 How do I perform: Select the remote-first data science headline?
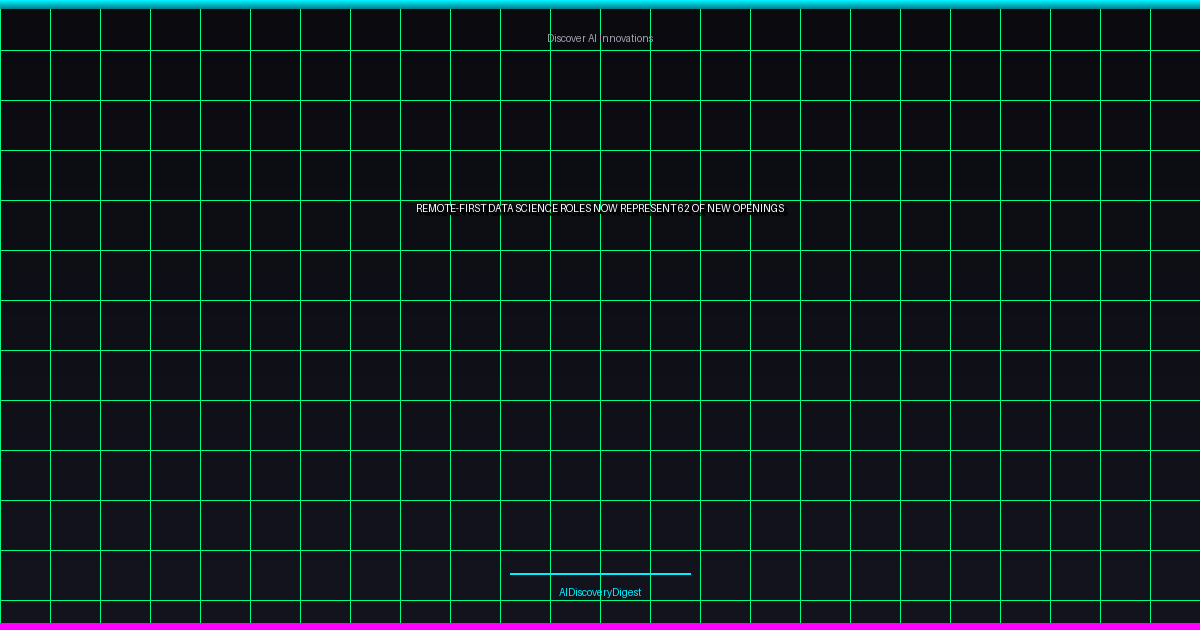coord(600,208)
